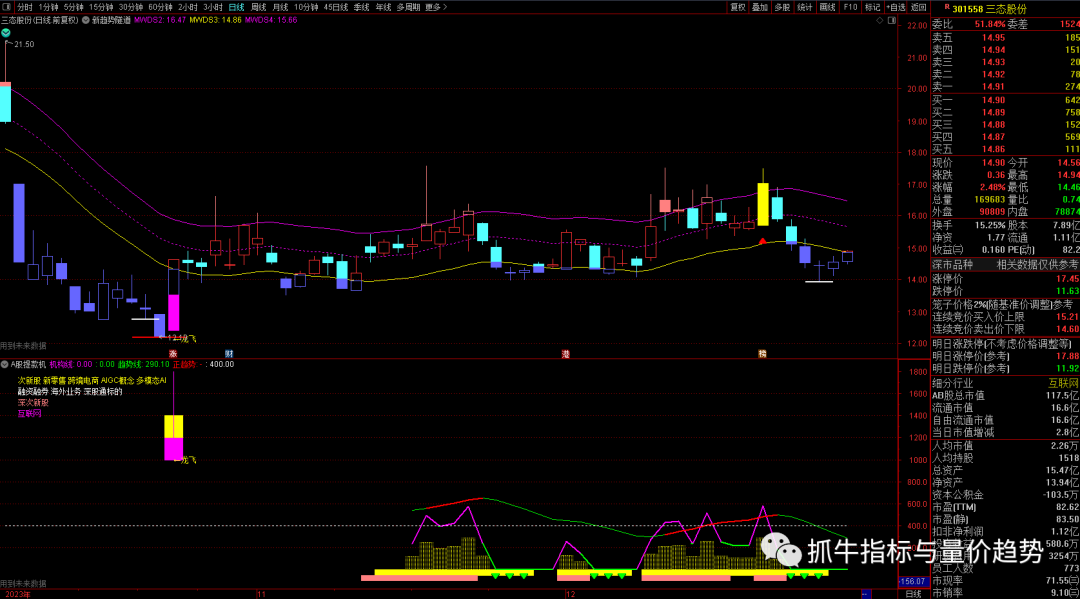Click the diamond icon at chart top-right
Viewport: 1080px width, 599px height.
pyautogui.click(x=880, y=21)
